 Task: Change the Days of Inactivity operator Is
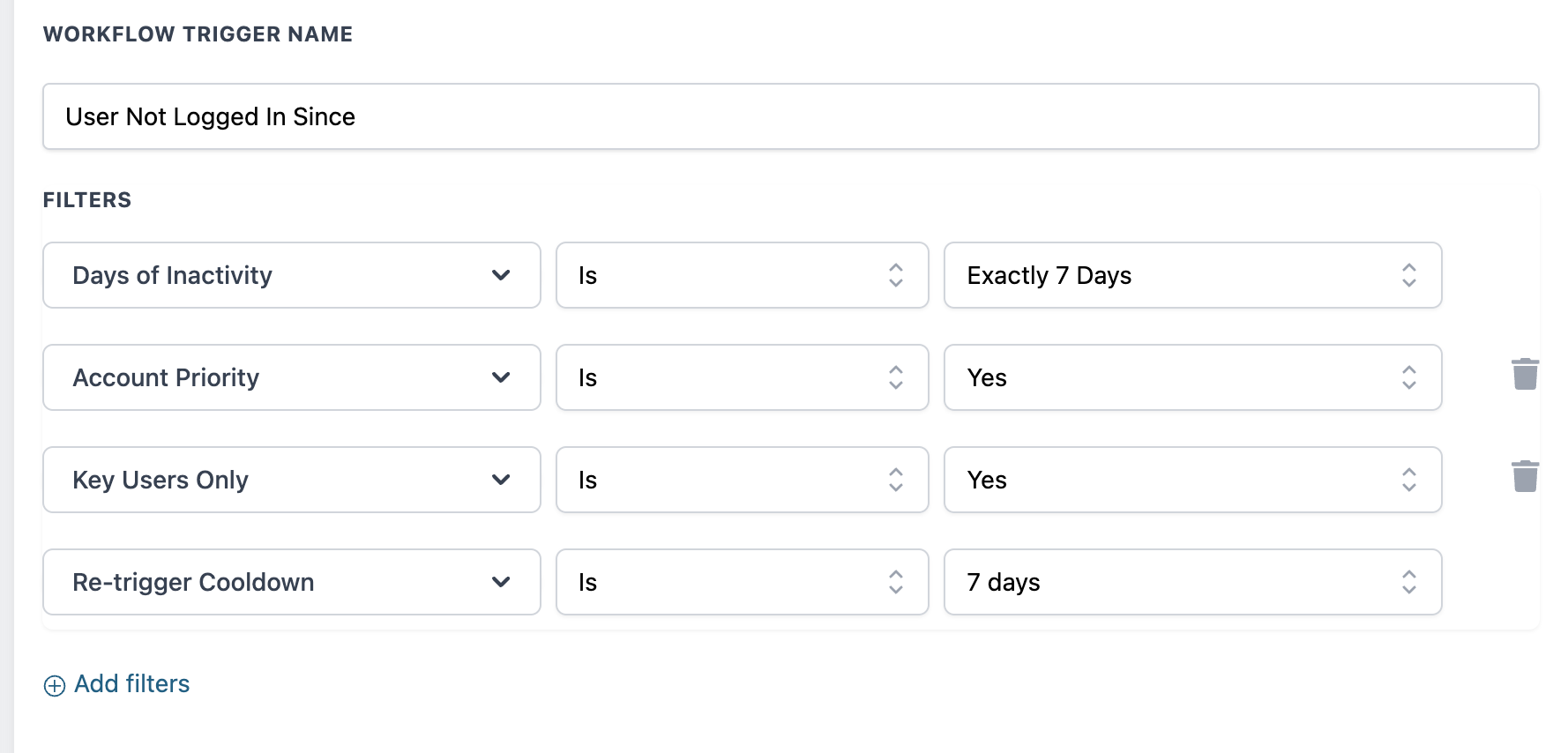pyautogui.click(x=743, y=275)
